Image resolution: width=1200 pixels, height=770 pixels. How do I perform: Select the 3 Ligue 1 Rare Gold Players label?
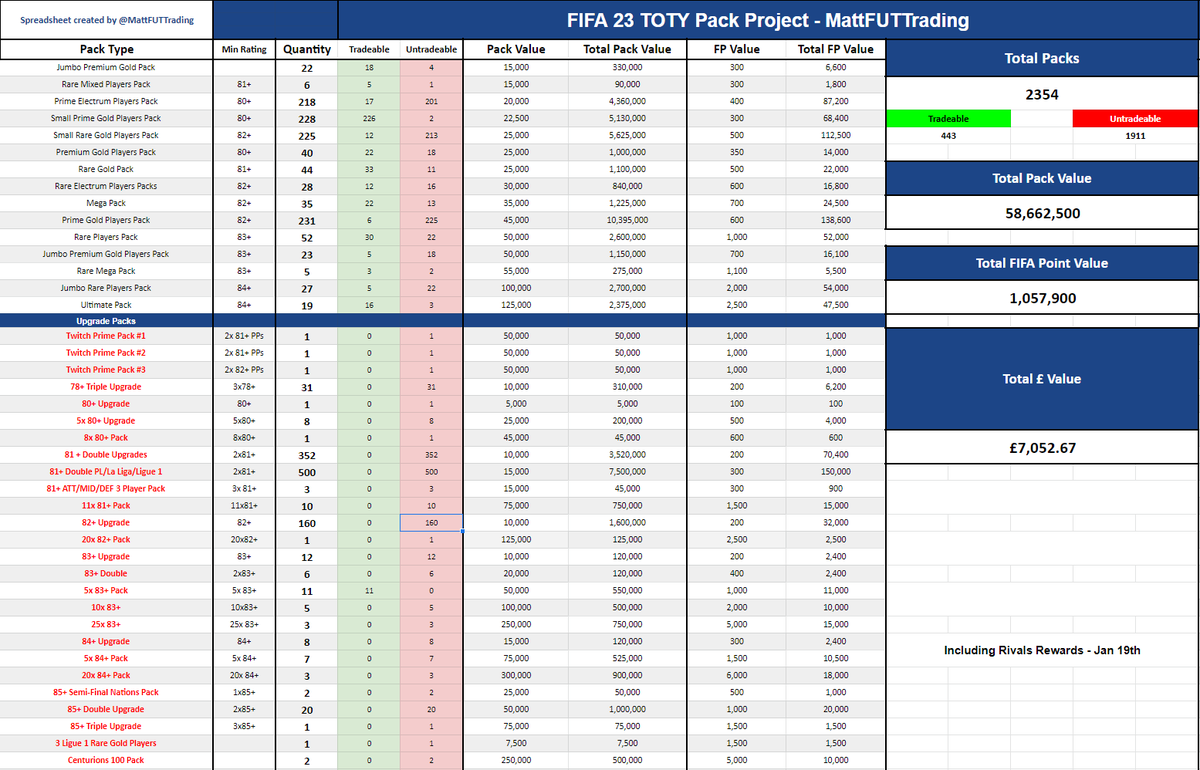(106, 744)
